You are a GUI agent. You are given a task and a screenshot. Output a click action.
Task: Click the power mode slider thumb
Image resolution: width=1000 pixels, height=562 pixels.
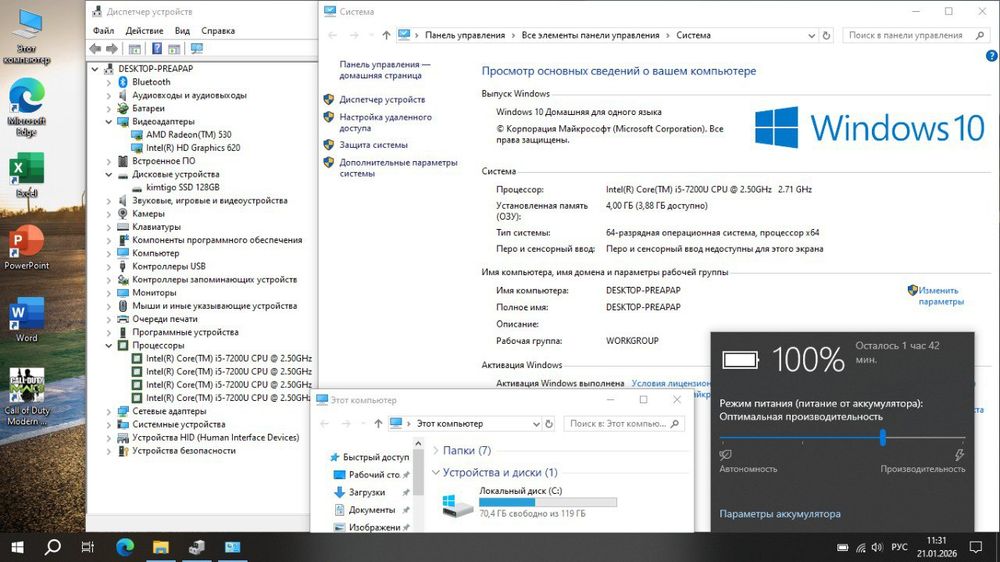[x=883, y=438]
